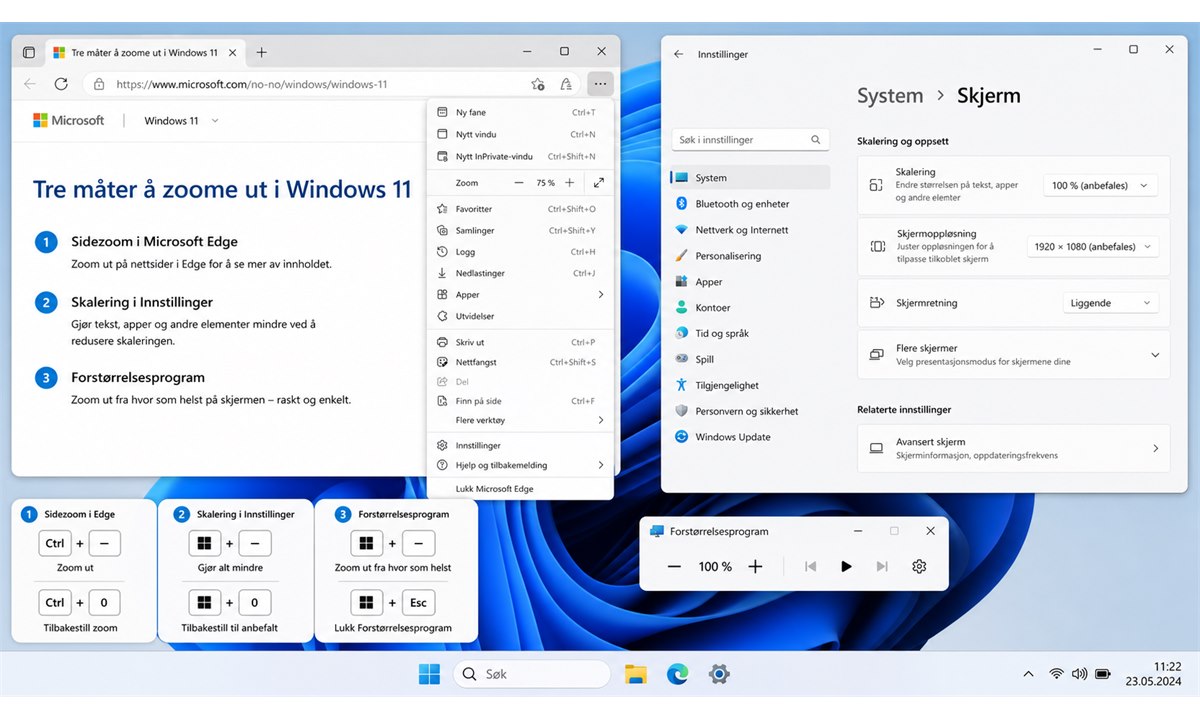Open Nedlastinger from Edge menu
Viewport: 1200px width, 720px height.
(520, 273)
